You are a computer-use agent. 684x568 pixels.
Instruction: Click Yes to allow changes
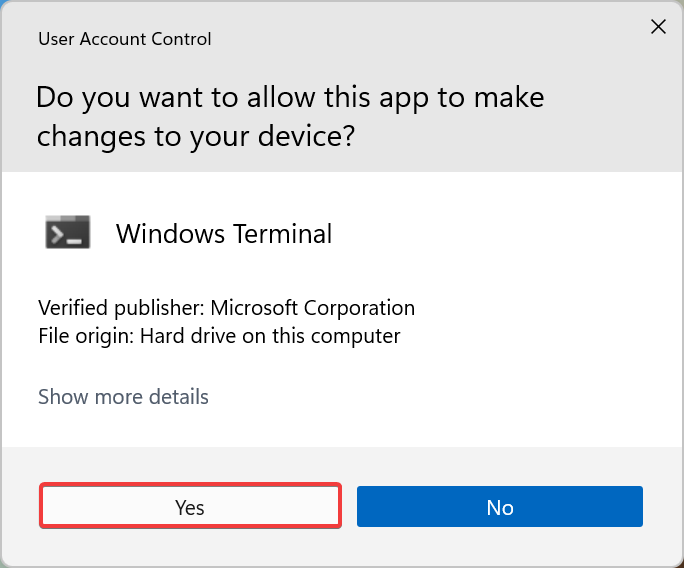pos(190,507)
